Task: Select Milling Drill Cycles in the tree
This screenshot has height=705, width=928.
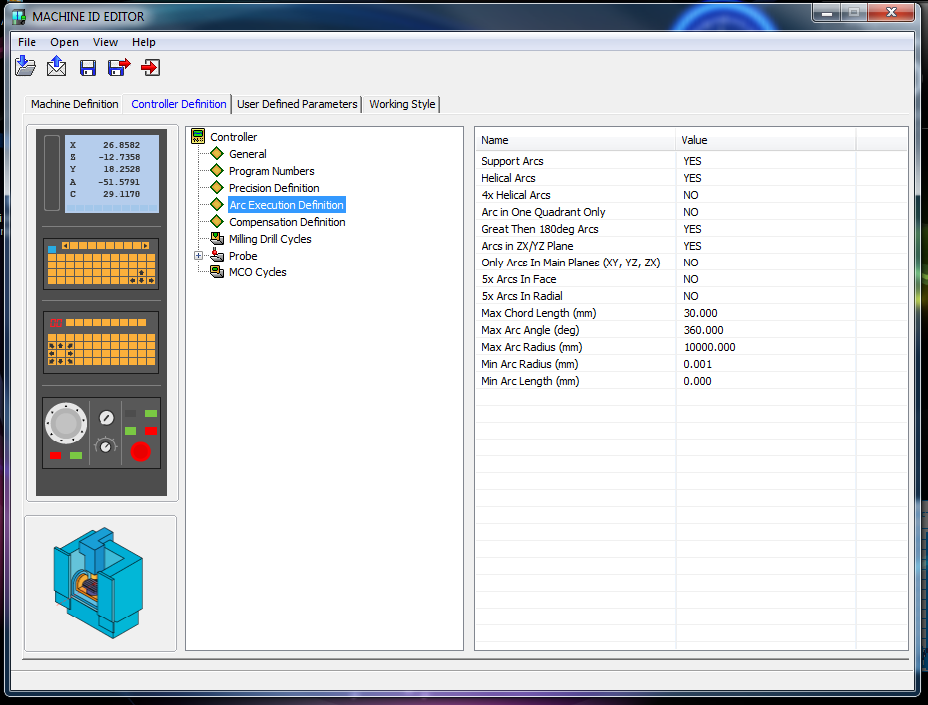Action: pos(270,239)
